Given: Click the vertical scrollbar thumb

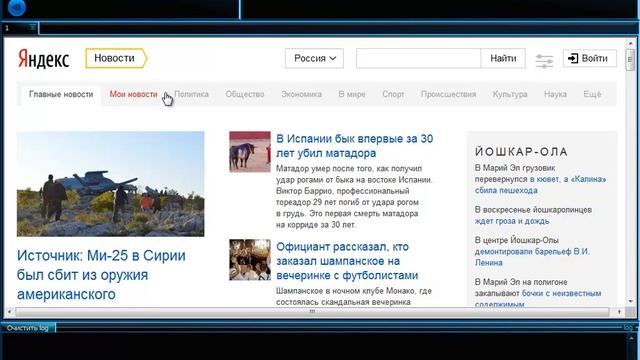Looking at the screenshot, I should pyautogui.click(x=631, y=60).
